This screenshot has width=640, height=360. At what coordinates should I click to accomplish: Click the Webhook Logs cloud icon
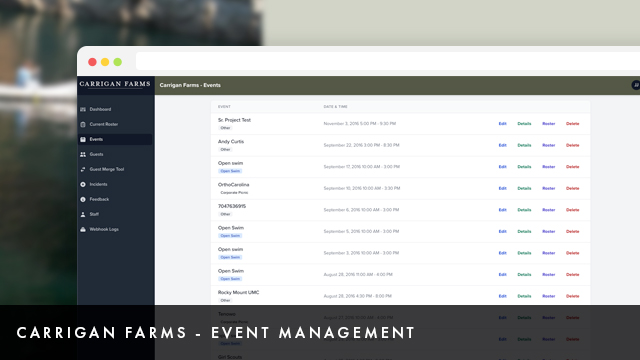click(x=83, y=229)
